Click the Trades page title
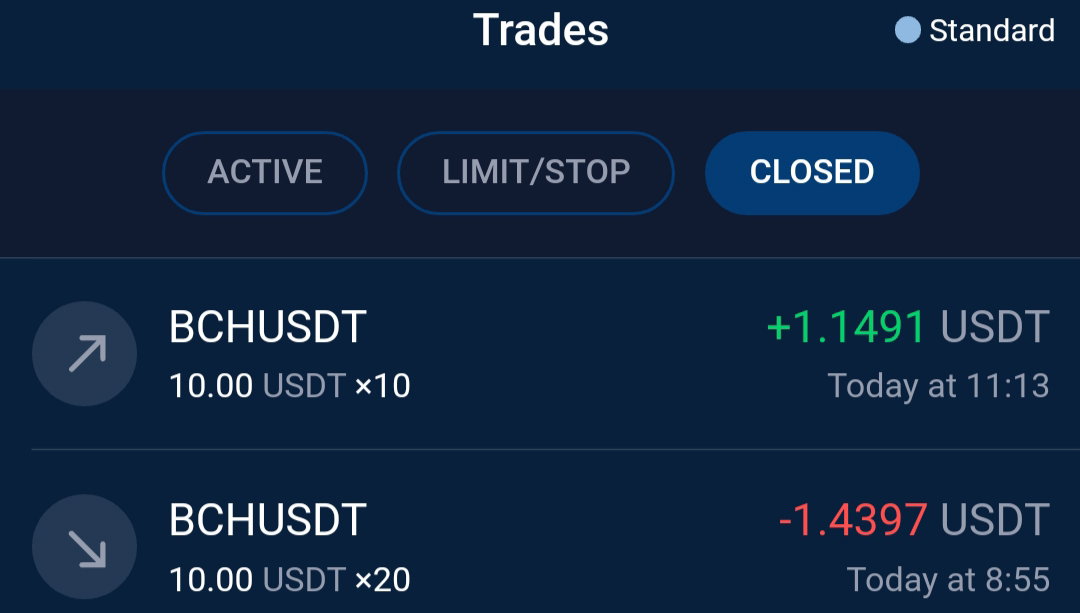 pos(541,30)
